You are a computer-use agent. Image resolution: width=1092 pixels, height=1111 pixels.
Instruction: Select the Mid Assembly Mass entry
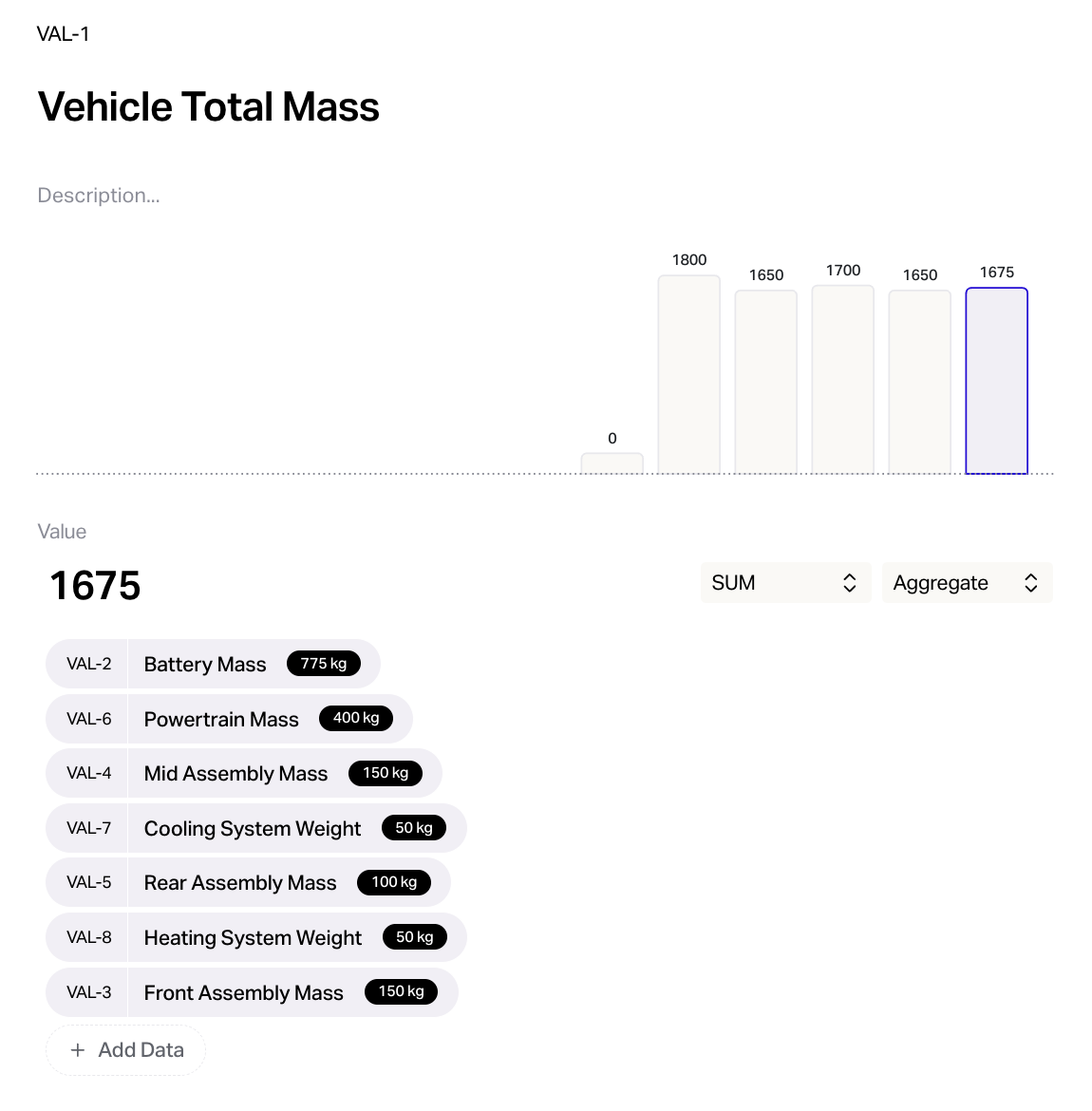point(244,773)
